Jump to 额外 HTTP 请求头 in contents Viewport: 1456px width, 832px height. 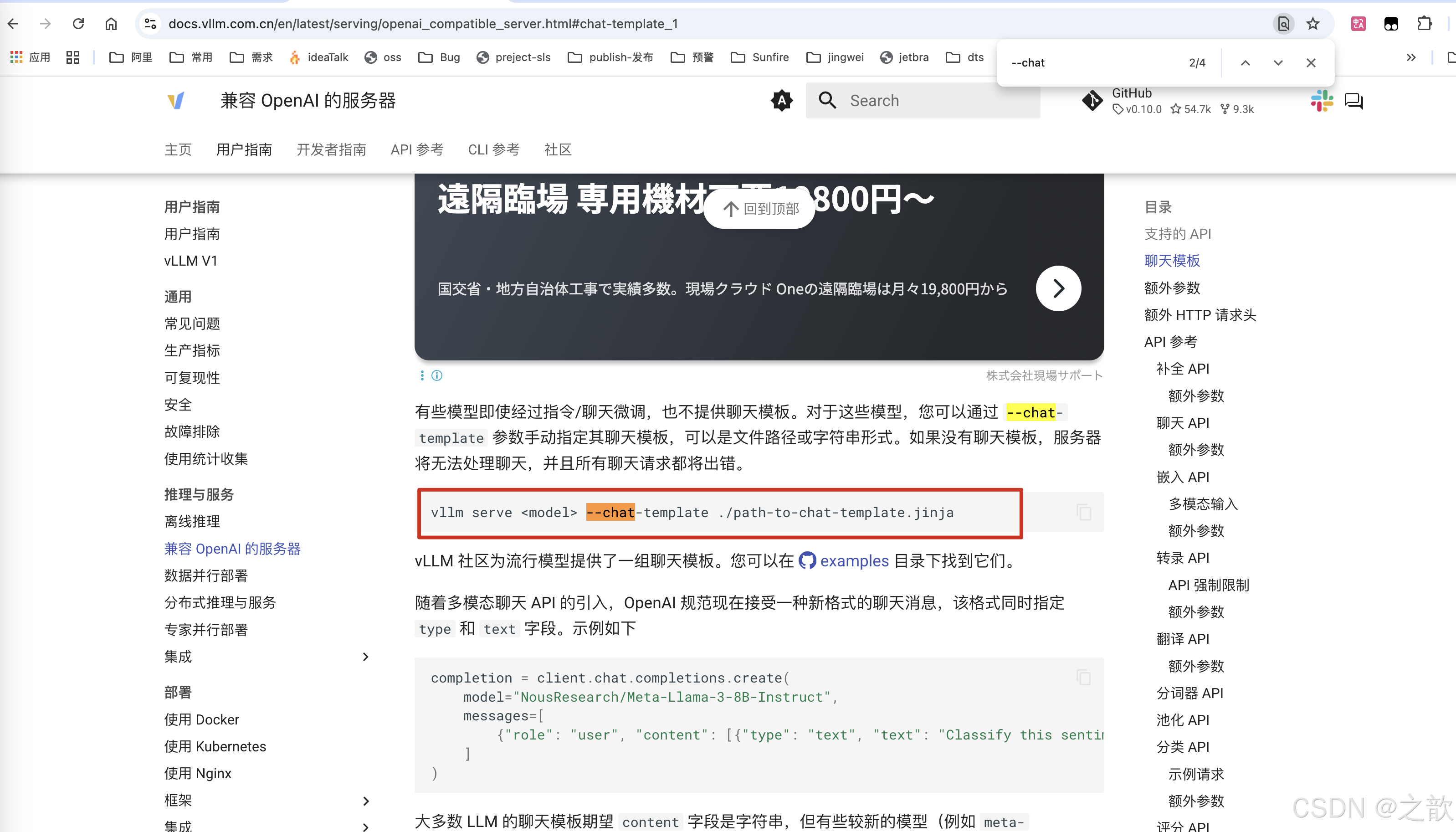(1200, 315)
